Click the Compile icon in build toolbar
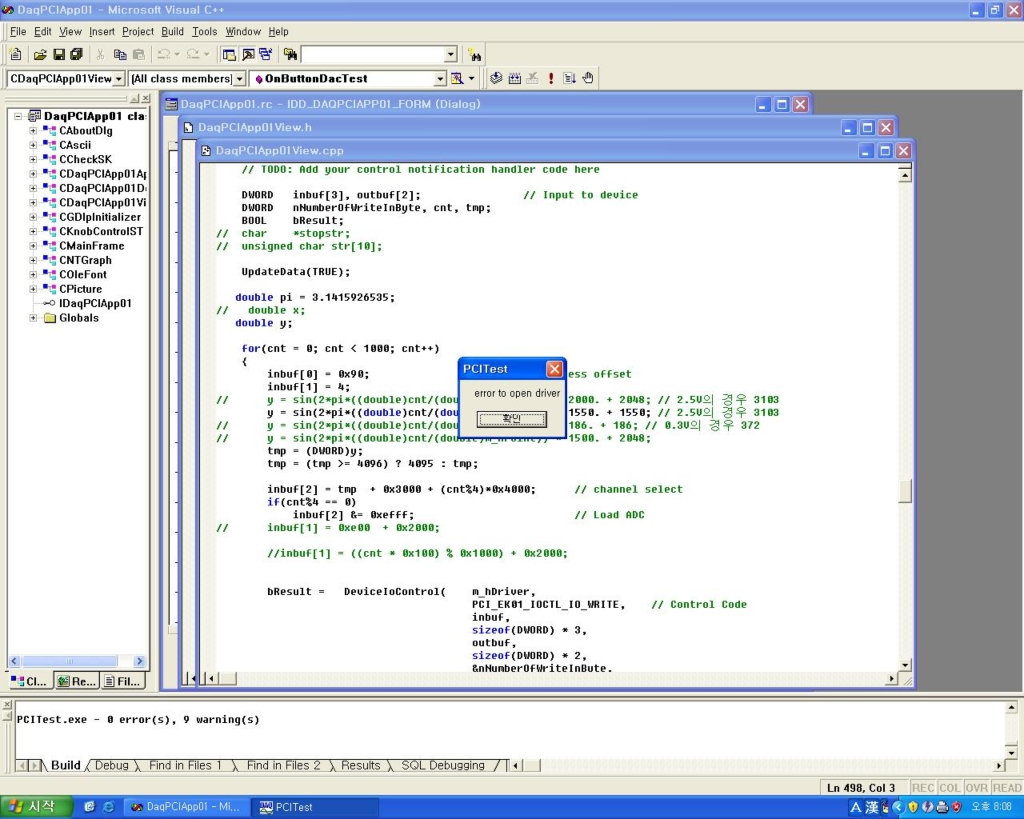Viewport: 1024px width, 819px height. click(496, 78)
